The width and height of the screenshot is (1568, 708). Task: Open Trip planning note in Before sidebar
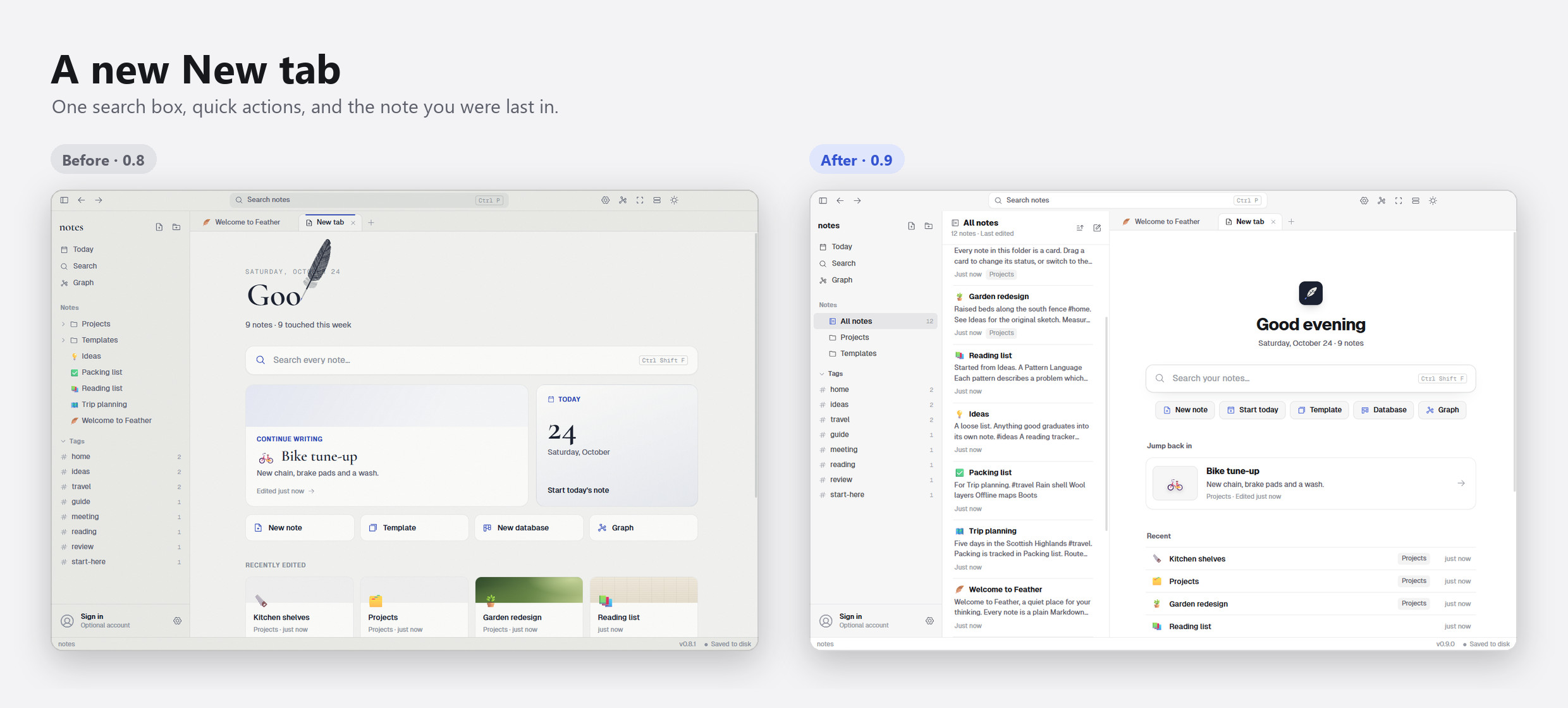[x=104, y=405]
